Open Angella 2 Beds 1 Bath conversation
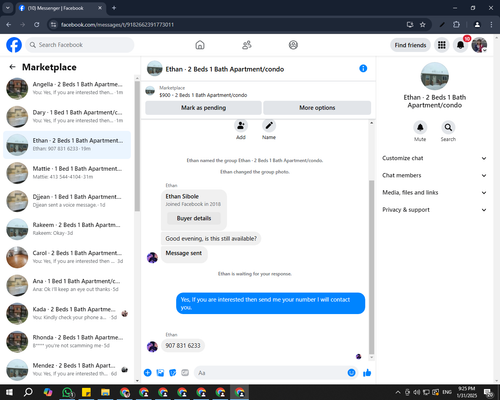 (x=67, y=88)
